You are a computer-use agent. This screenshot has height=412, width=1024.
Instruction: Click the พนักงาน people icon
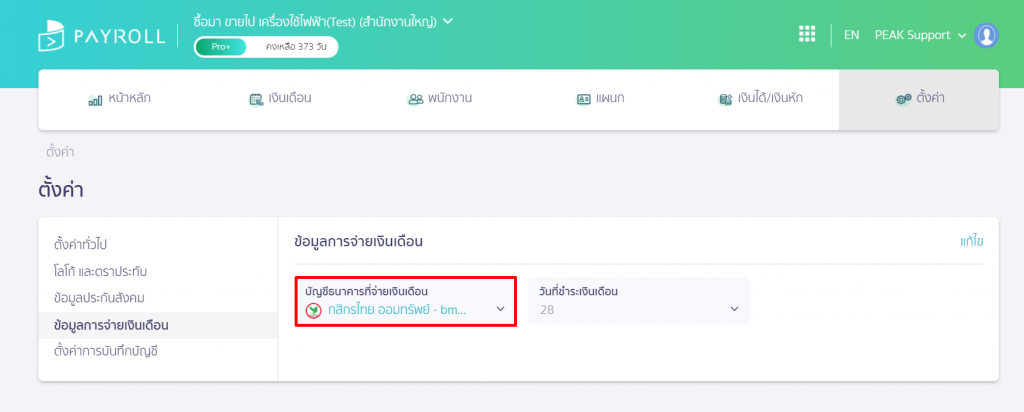point(415,99)
